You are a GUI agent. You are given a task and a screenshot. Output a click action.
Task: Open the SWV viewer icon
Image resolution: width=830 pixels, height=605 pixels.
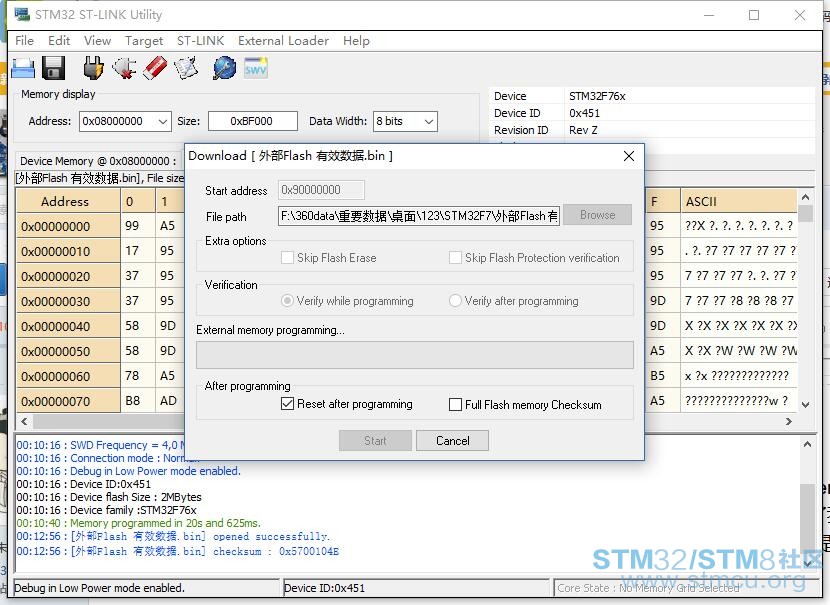[256, 68]
